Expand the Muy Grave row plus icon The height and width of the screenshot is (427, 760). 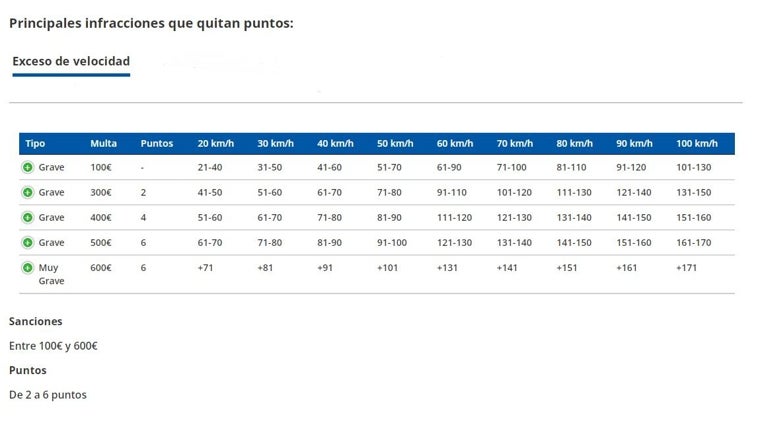[28, 268]
